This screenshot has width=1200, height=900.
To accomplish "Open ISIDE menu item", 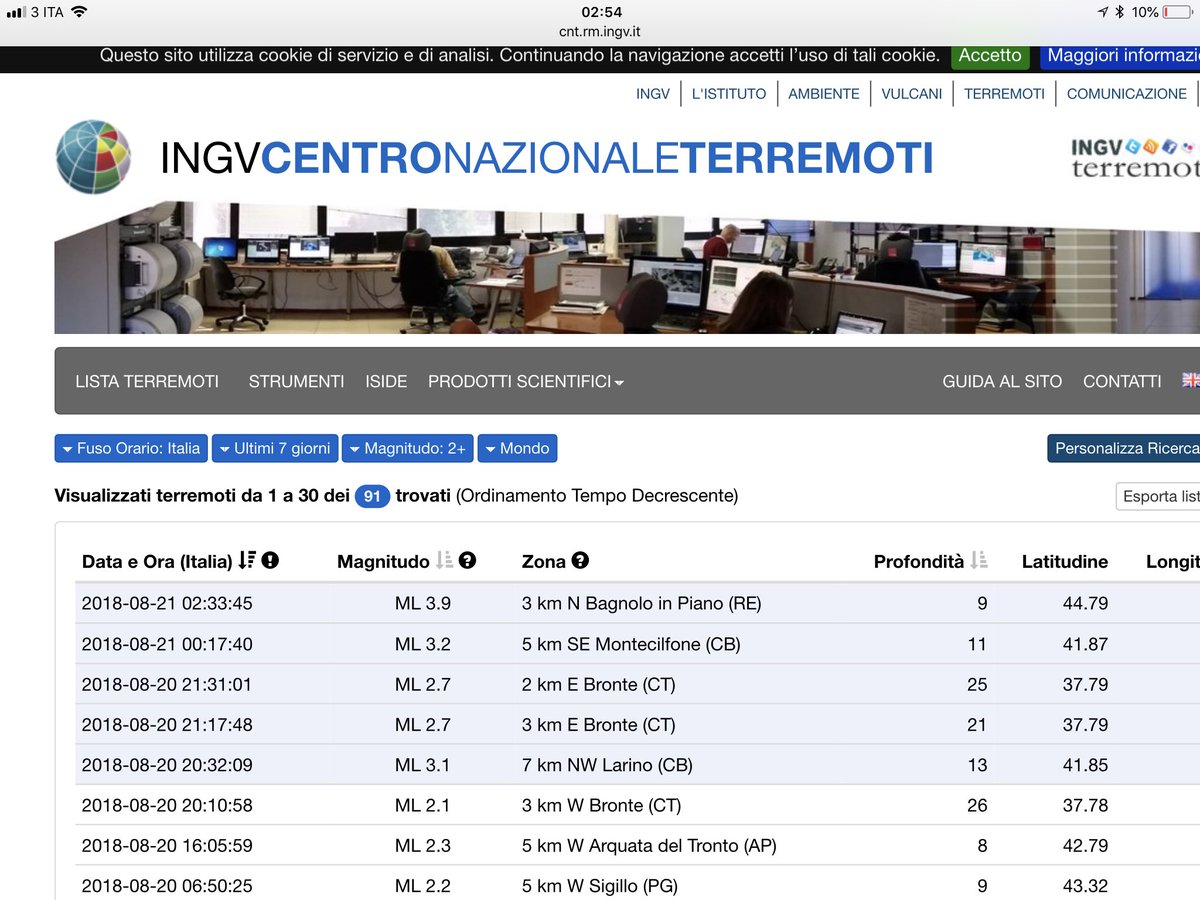I will pos(386,381).
